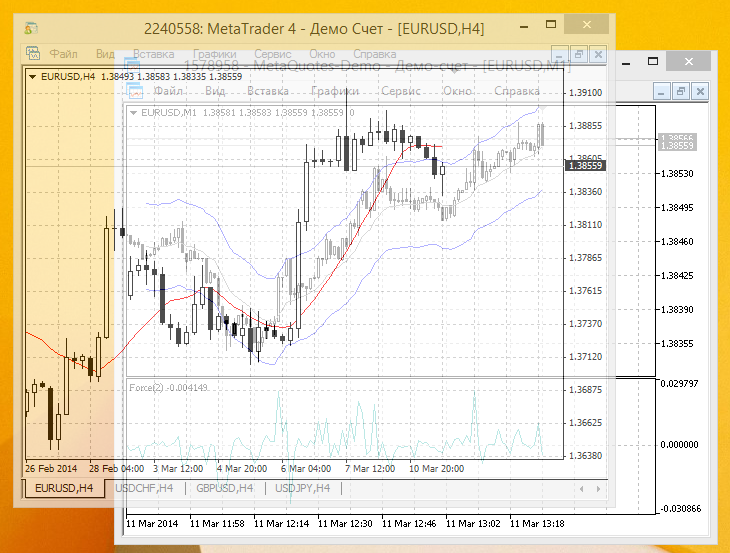The height and width of the screenshot is (553, 730).
Task: Open Файл menu in MetaQuotes-Demo window
Action: tap(168, 91)
